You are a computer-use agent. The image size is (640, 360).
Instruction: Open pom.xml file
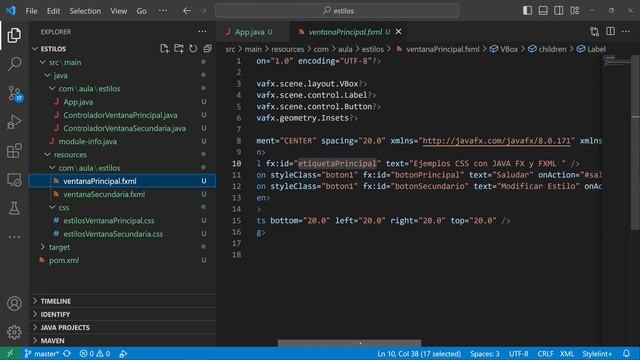click(64, 260)
